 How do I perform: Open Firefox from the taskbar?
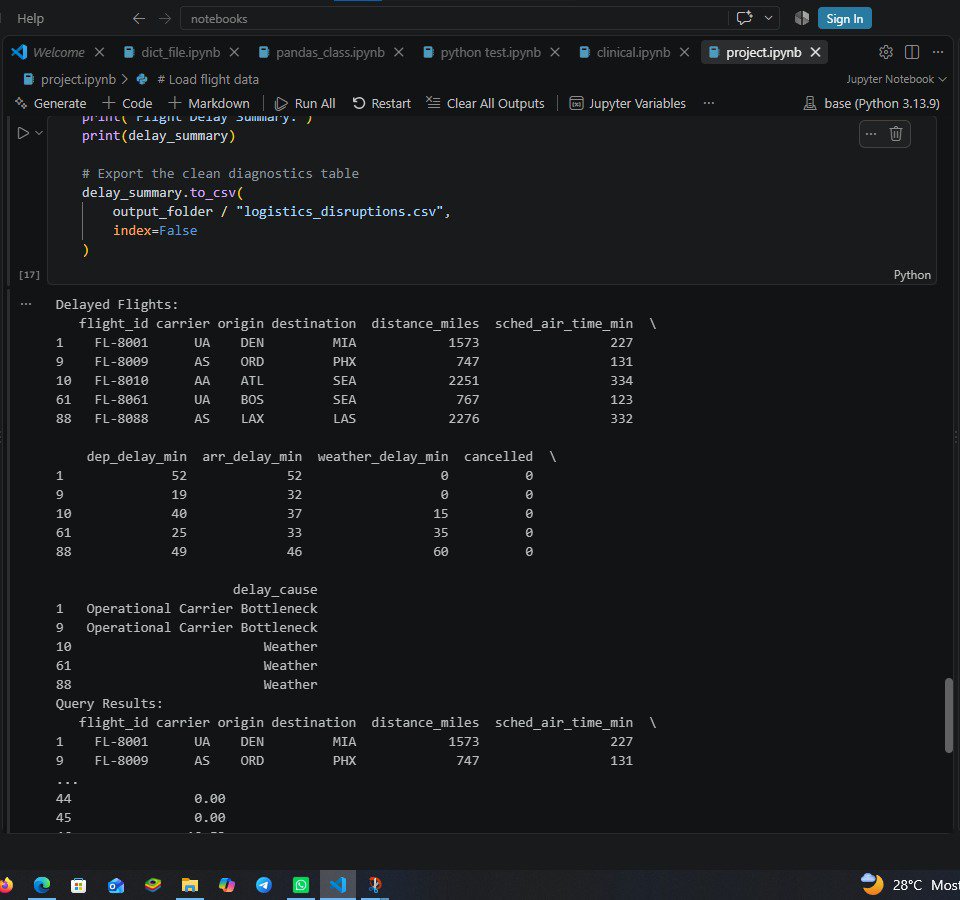click(x=6, y=885)
